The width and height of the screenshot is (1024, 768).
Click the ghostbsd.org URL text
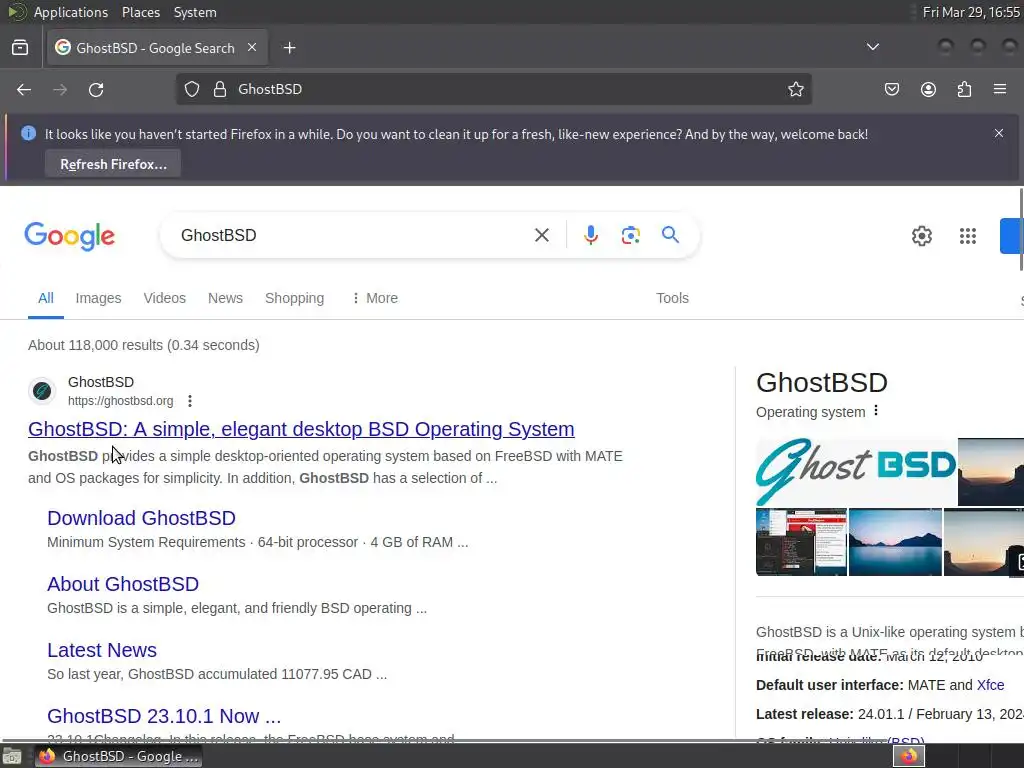[121, 401]
